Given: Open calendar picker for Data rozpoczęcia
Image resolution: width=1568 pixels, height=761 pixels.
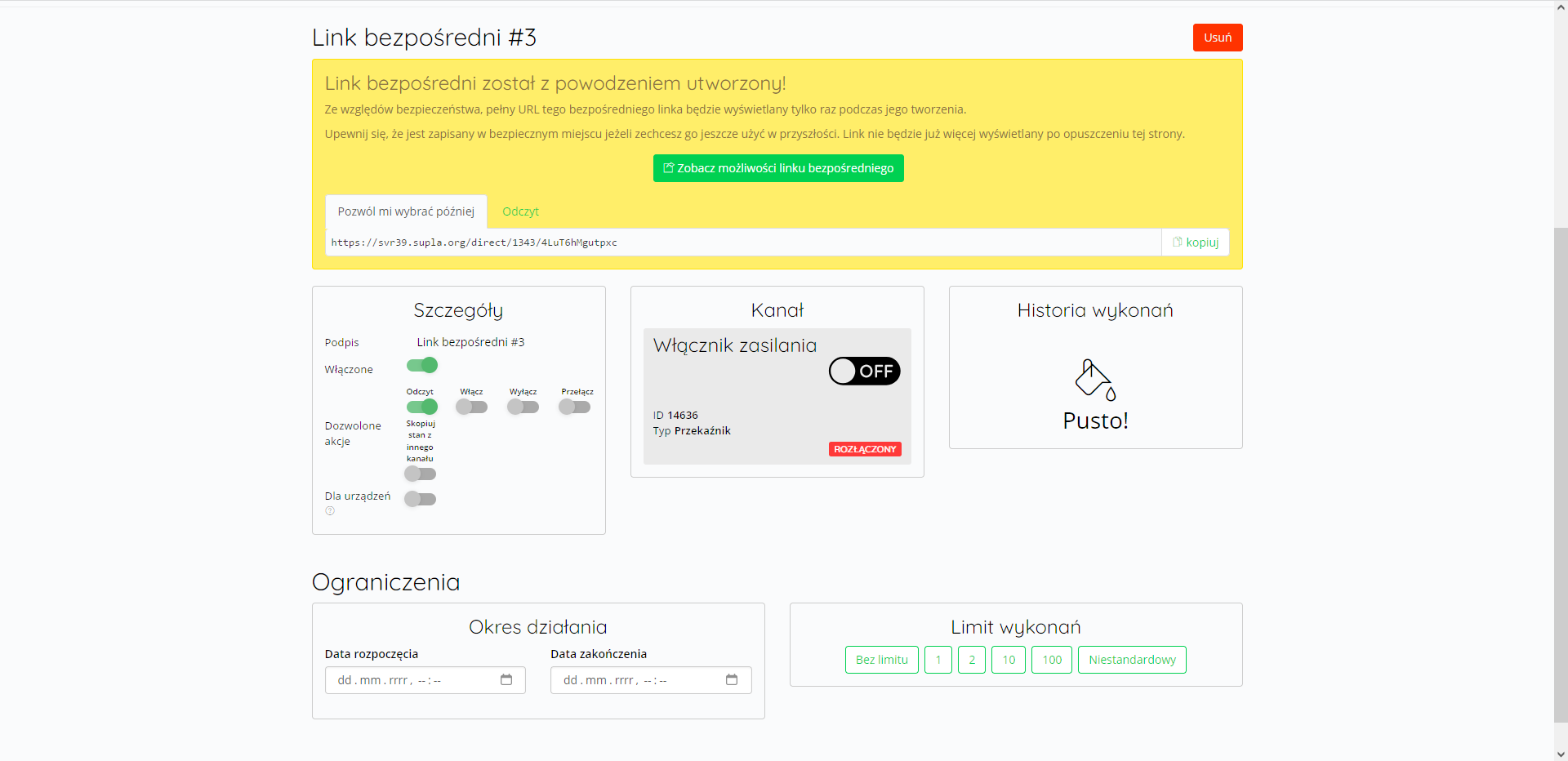Looking at the screenshot, I should point(506,680).
